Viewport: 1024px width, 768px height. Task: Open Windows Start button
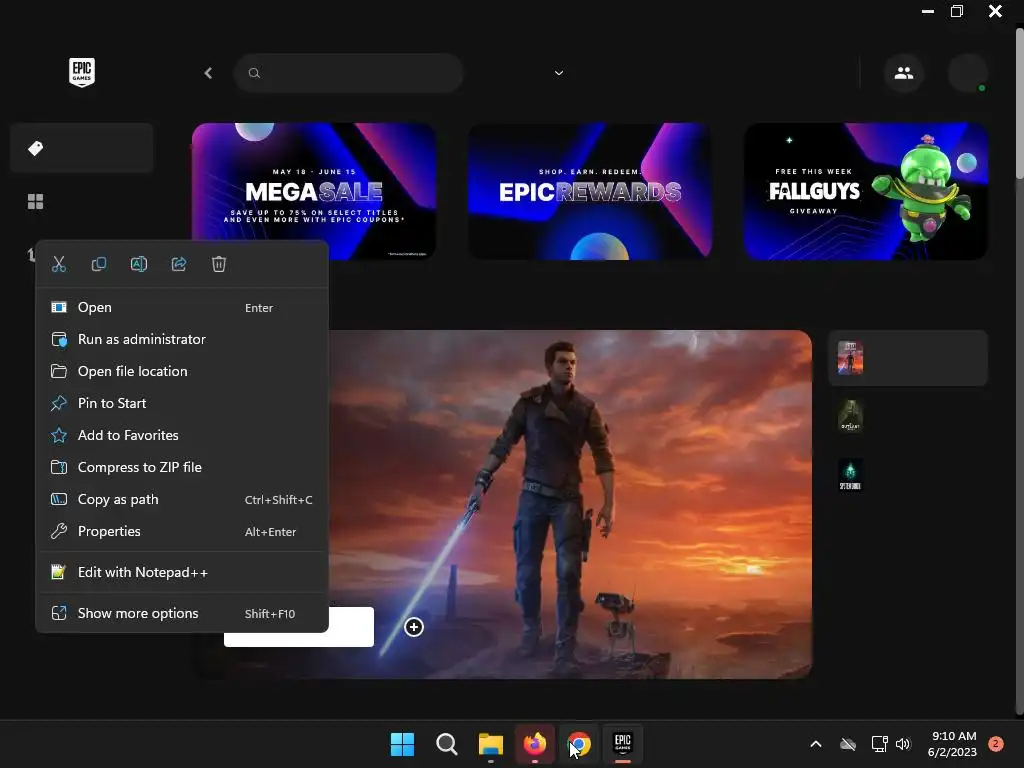[402, 744]
